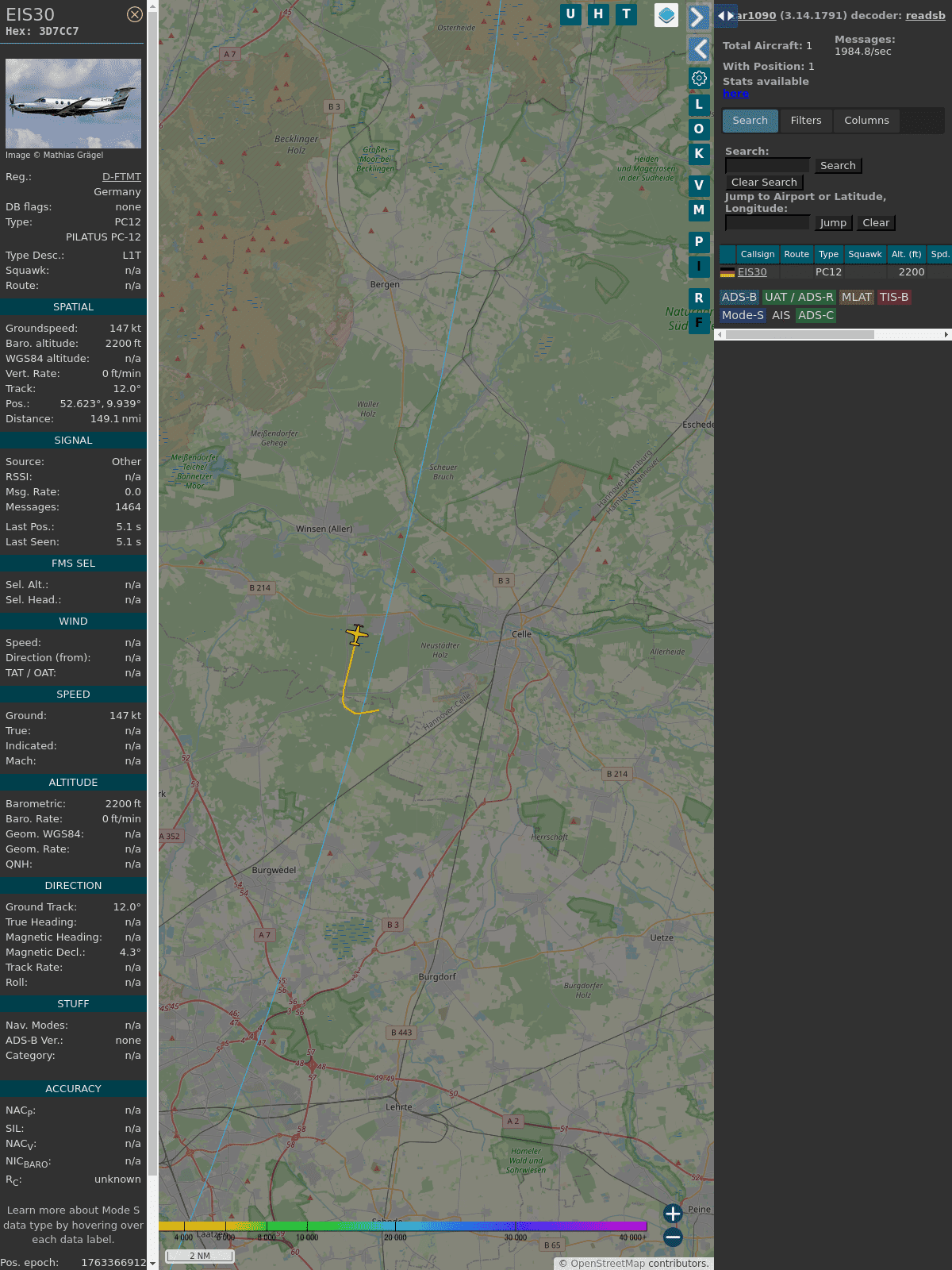This screenshot has height=1270, width=952.
Task: Open the OpenStreetMap attribution link
Action: (607, 1264)
